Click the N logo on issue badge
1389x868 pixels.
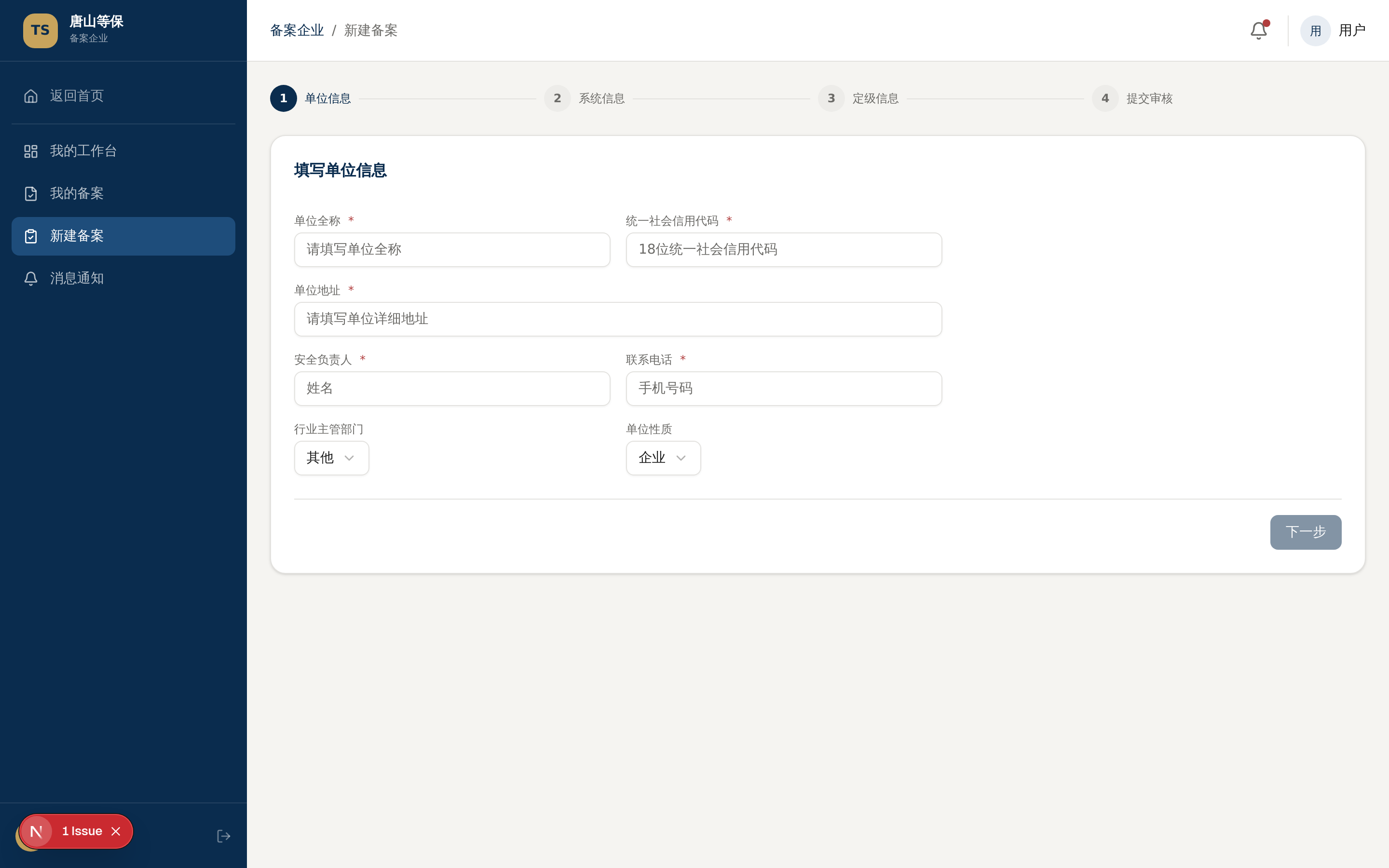(37, 831)
